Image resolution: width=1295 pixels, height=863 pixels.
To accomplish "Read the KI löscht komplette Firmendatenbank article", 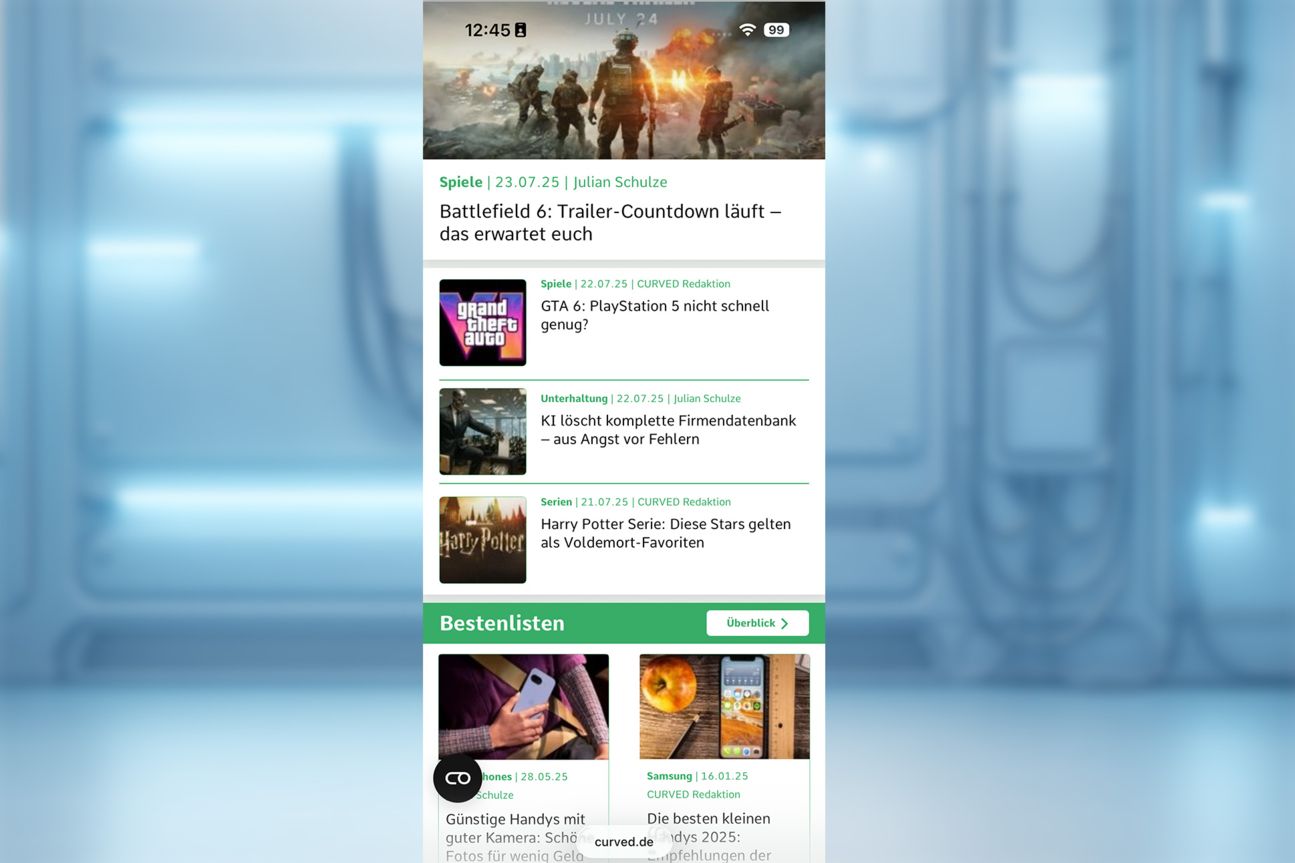I will coord(668,430).
